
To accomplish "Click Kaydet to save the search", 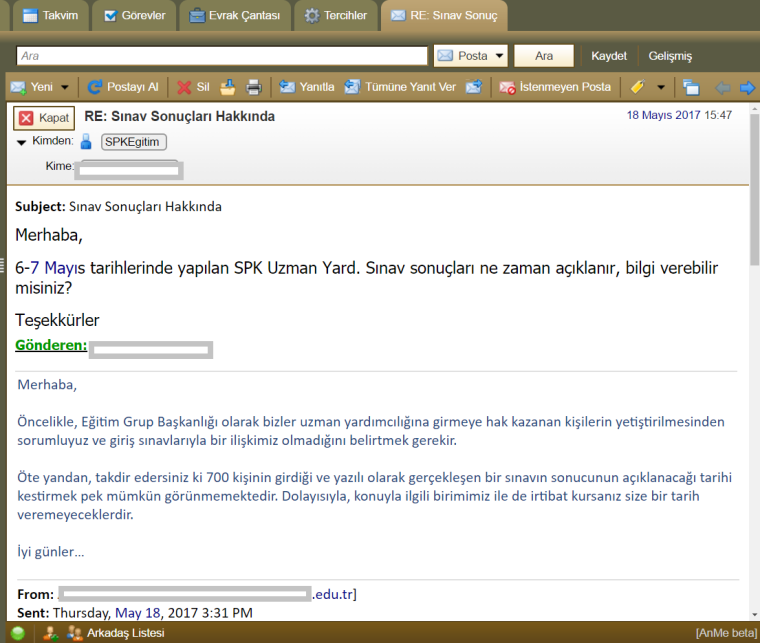I will pyautogui.click(x=609, y=56).
